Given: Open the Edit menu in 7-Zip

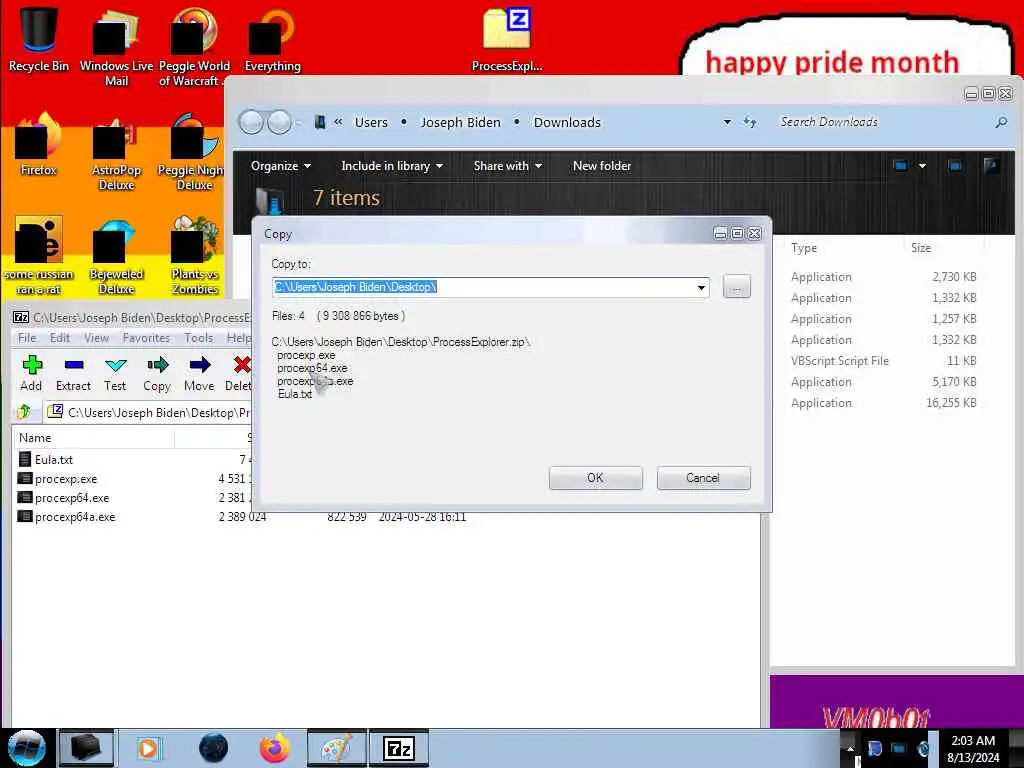Looking at the screenshot, I should coord(59,338).
